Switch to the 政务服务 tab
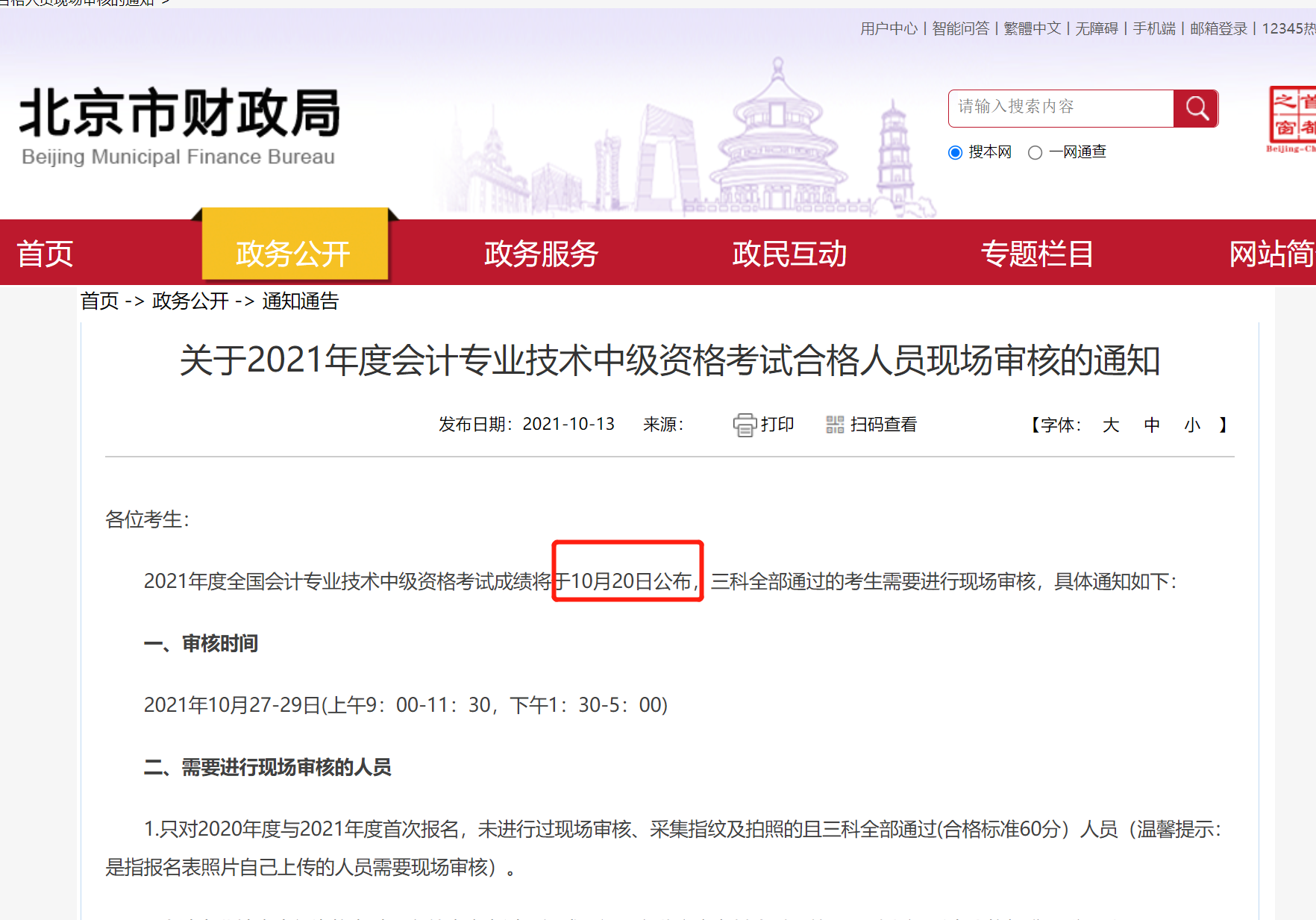Screen dimensions: 1316x920 point(540,254)
